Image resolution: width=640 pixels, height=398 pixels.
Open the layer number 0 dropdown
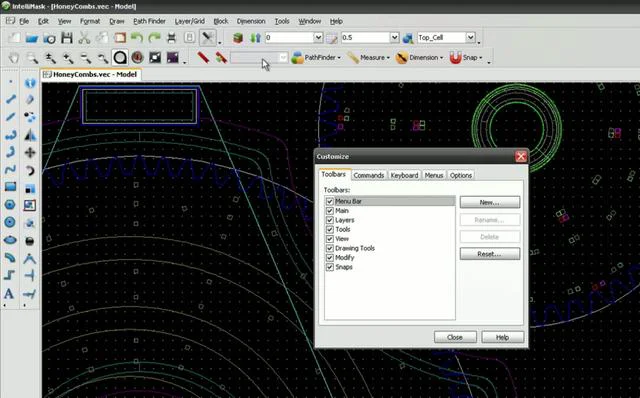pyautogui.click(x=318, y=38)
